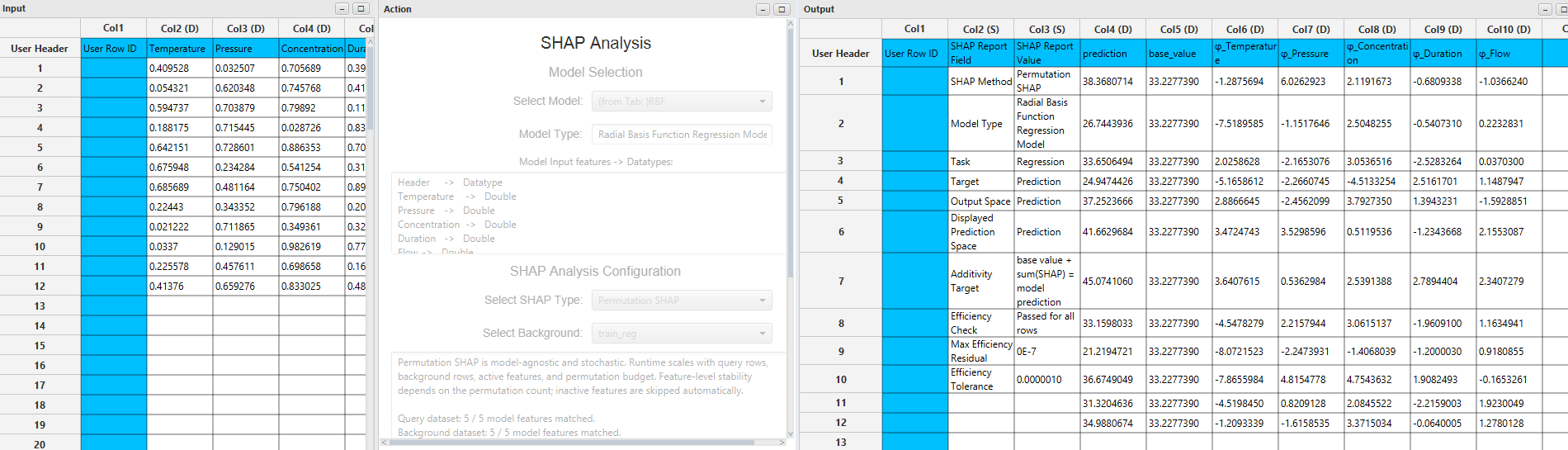This screenshot has width=1568, height=450.
Task: Click Output φ_Flow header cell
Action: pos(1509,53)
